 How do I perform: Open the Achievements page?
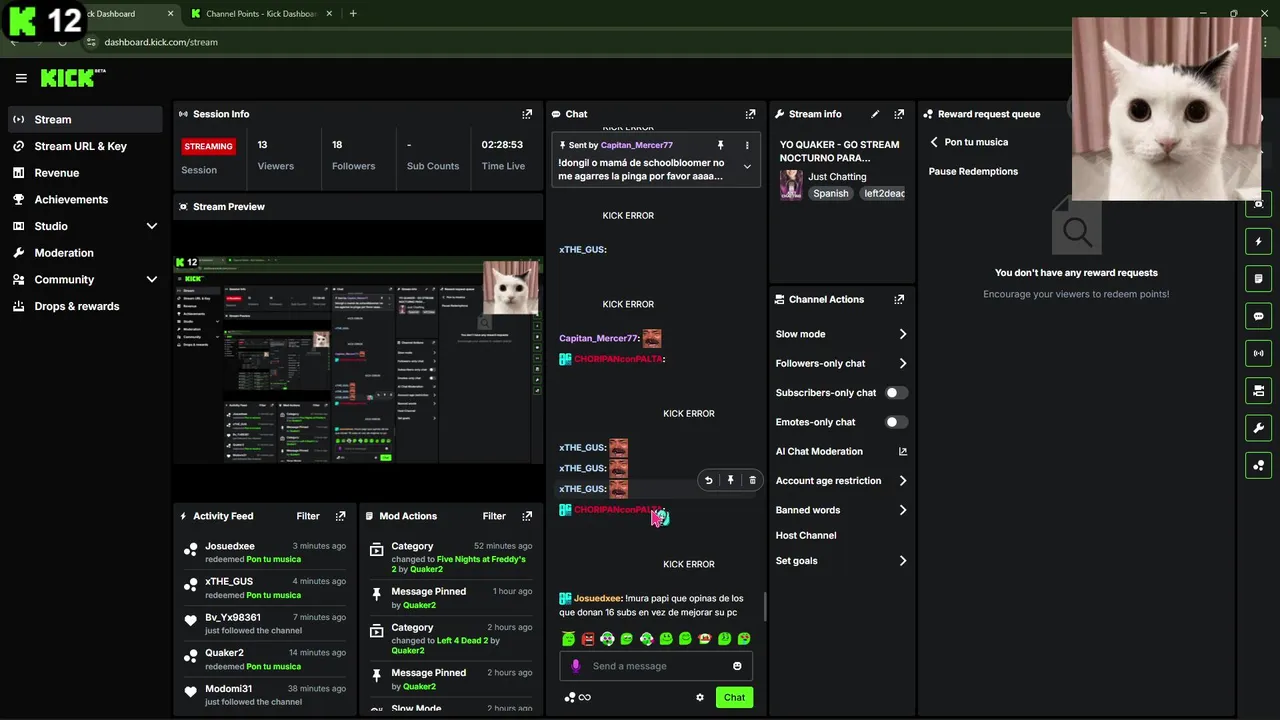[x=86, y=200]
